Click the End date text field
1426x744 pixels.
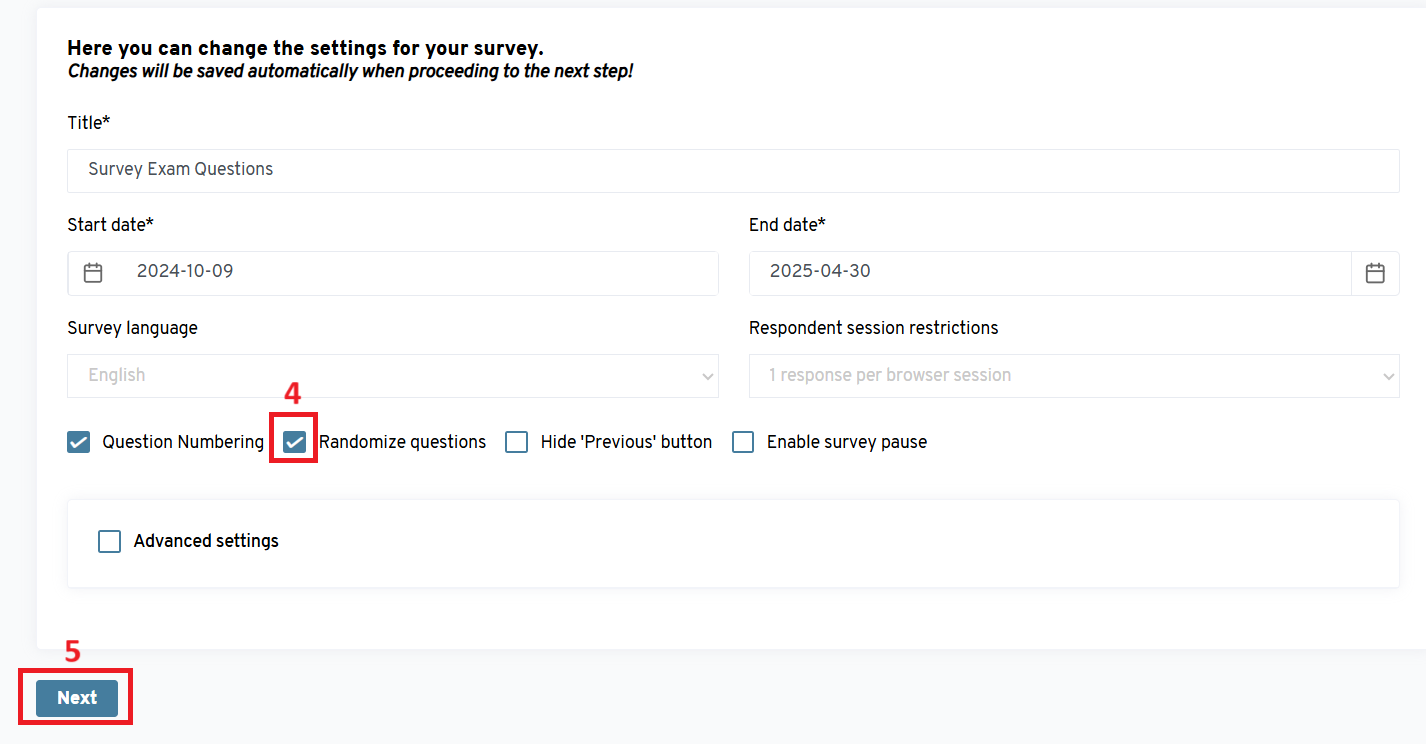(x=1050, y=272)
